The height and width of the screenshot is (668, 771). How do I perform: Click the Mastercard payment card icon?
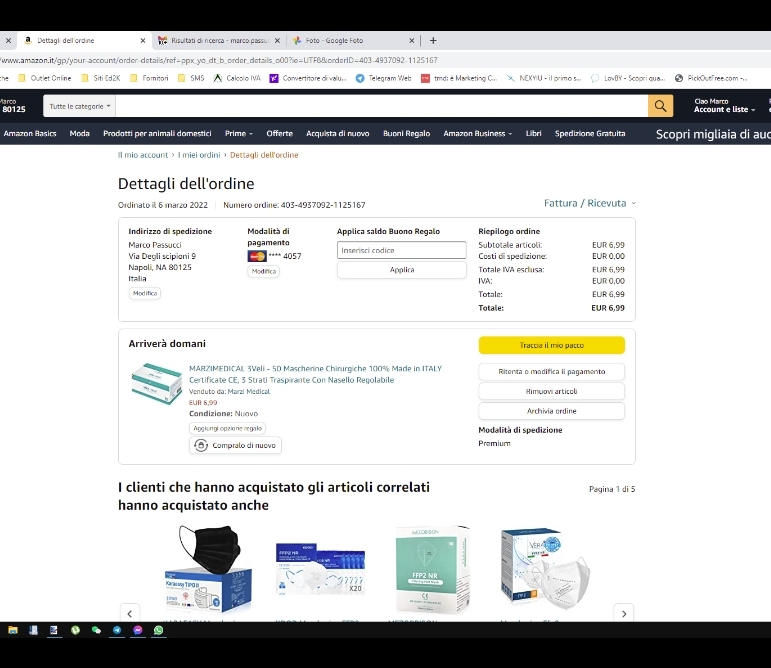[x=257, y=256]
